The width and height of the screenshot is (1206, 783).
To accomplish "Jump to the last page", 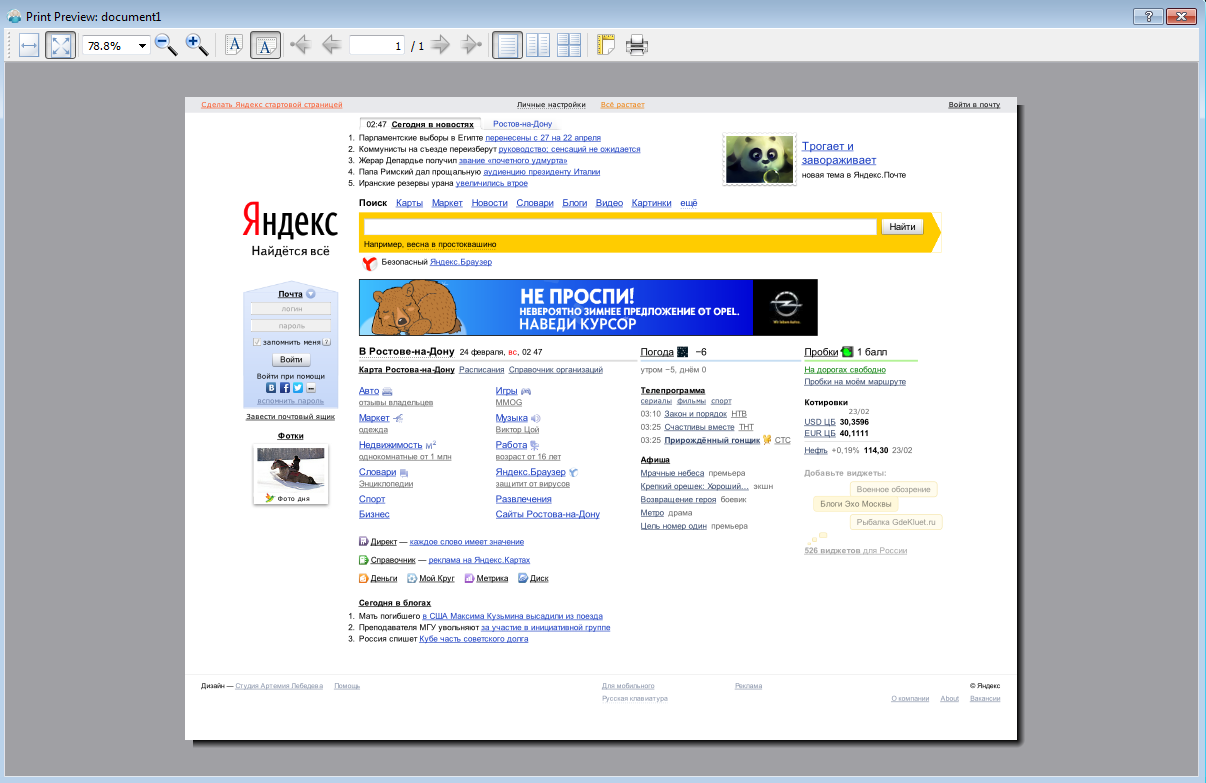I will (471, 45).
